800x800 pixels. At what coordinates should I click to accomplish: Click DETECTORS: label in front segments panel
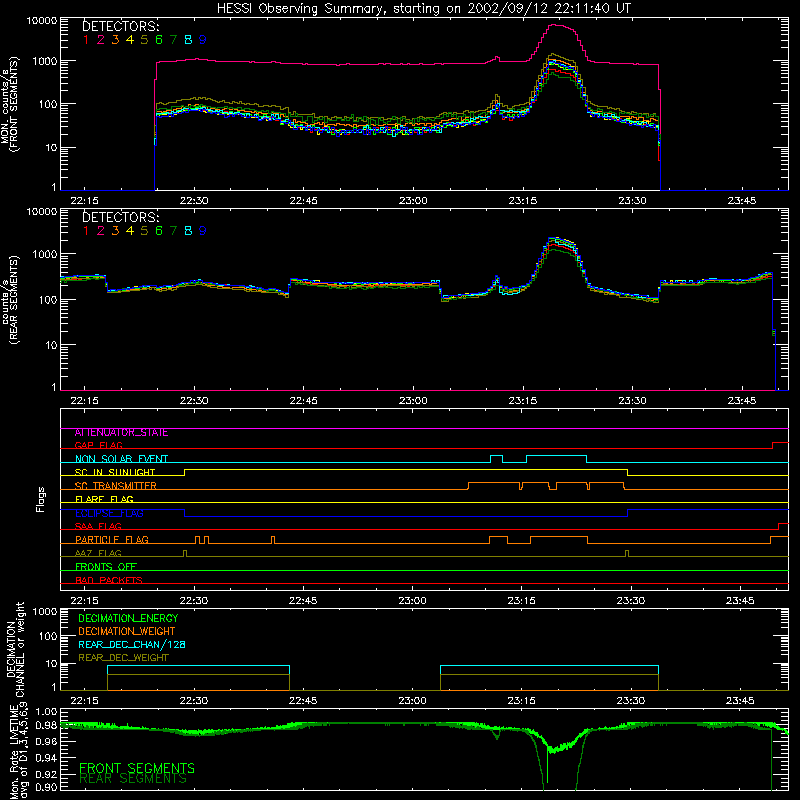120,26
